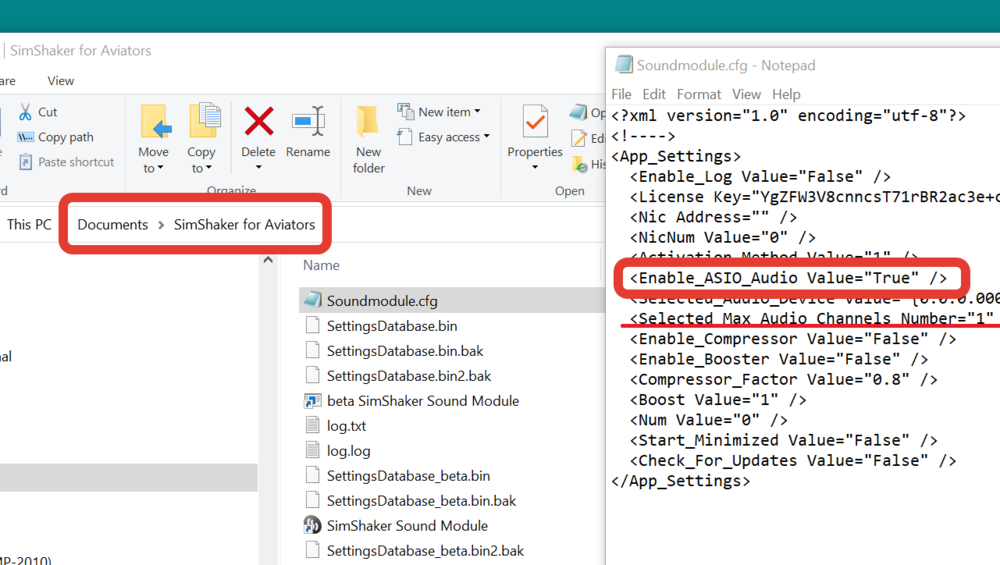
Task: Select the SettingsDatabase.bin.bak file
Action: click(x=405, y=351)
